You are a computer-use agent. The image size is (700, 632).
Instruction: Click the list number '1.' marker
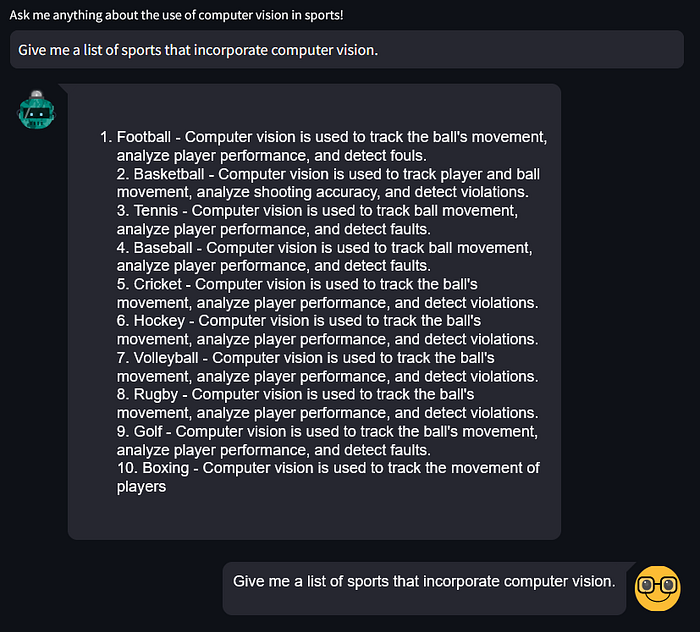coord(106,137)
